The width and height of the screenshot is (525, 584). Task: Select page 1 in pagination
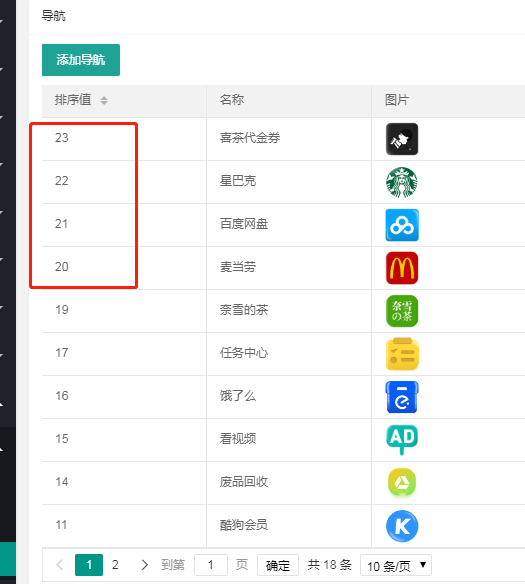(x=89, y=565)
